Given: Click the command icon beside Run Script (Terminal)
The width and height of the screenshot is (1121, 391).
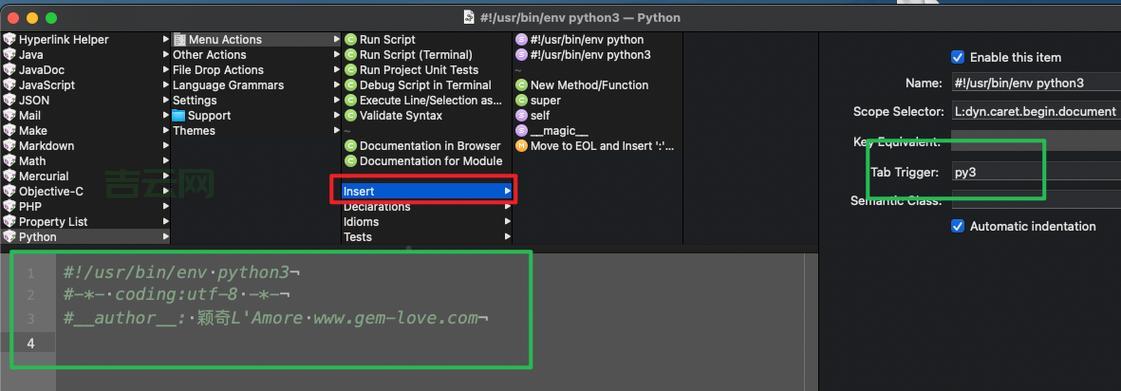Looking at the screenshot, I should point(350,54).
